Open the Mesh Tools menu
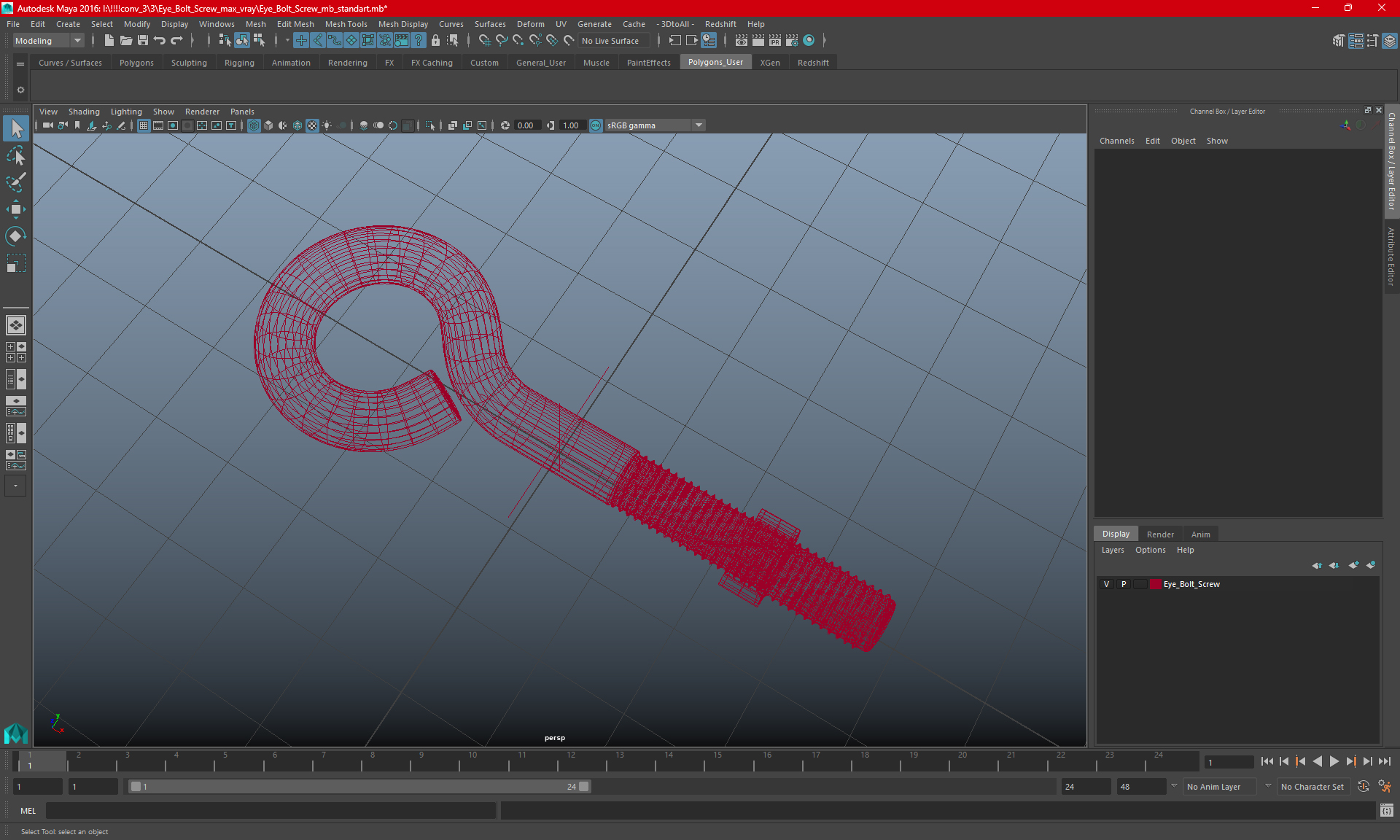This screenshot has width=1400, height=840. pos(346,24)
